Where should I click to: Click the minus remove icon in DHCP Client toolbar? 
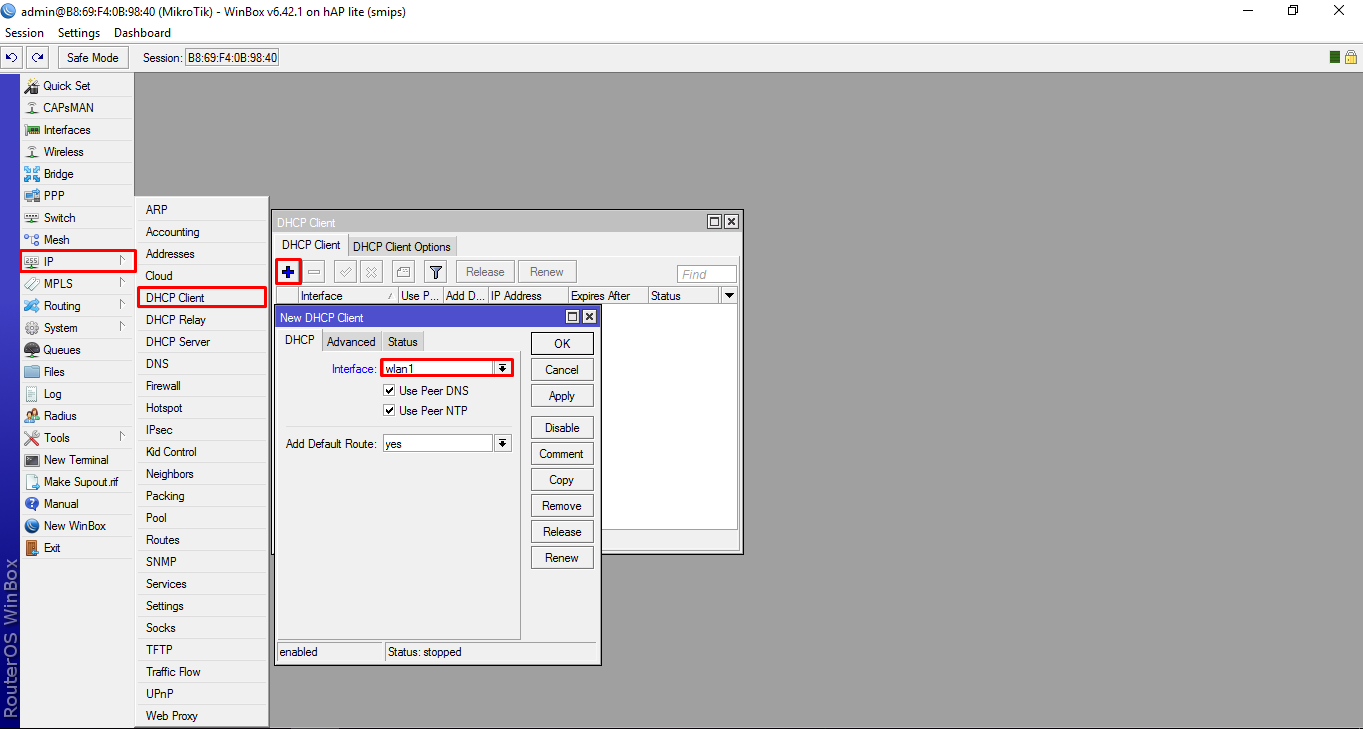[x=314, y=272]
